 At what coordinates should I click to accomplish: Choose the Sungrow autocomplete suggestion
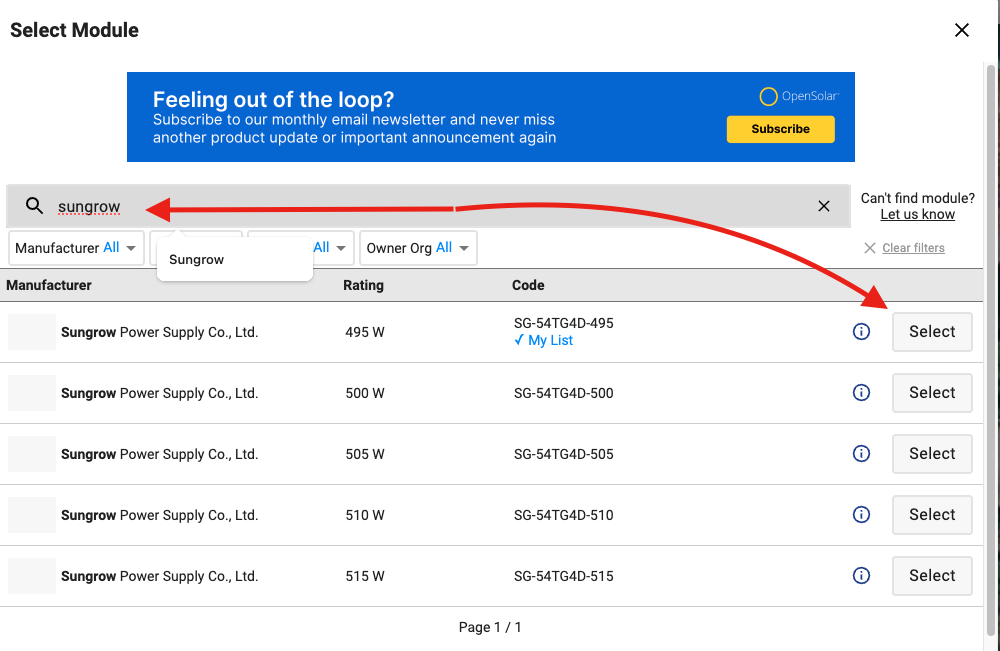(235, 260)
